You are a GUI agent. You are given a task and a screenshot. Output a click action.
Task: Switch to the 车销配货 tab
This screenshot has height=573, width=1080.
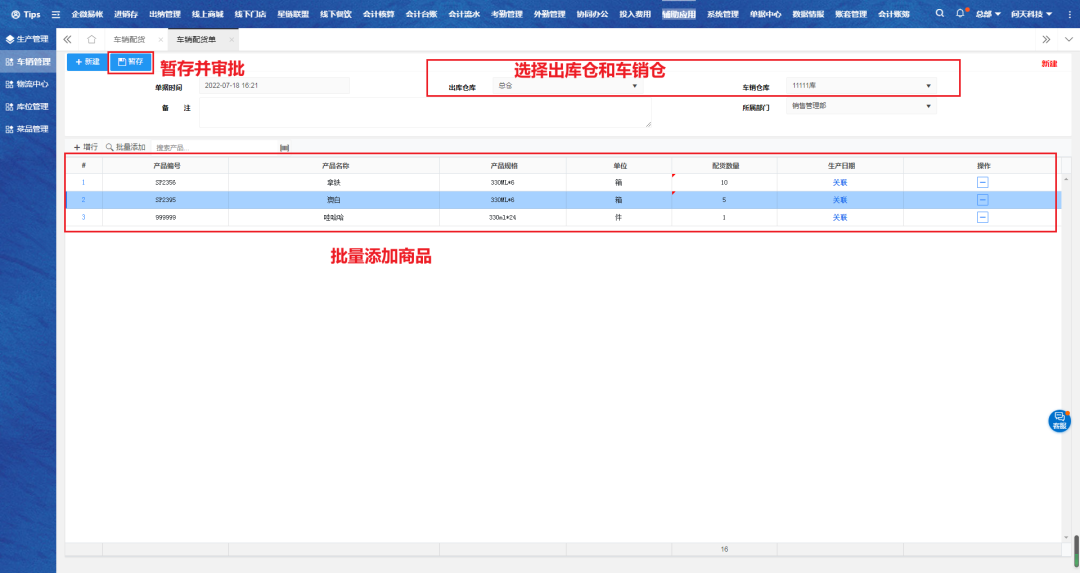(128, 39)
